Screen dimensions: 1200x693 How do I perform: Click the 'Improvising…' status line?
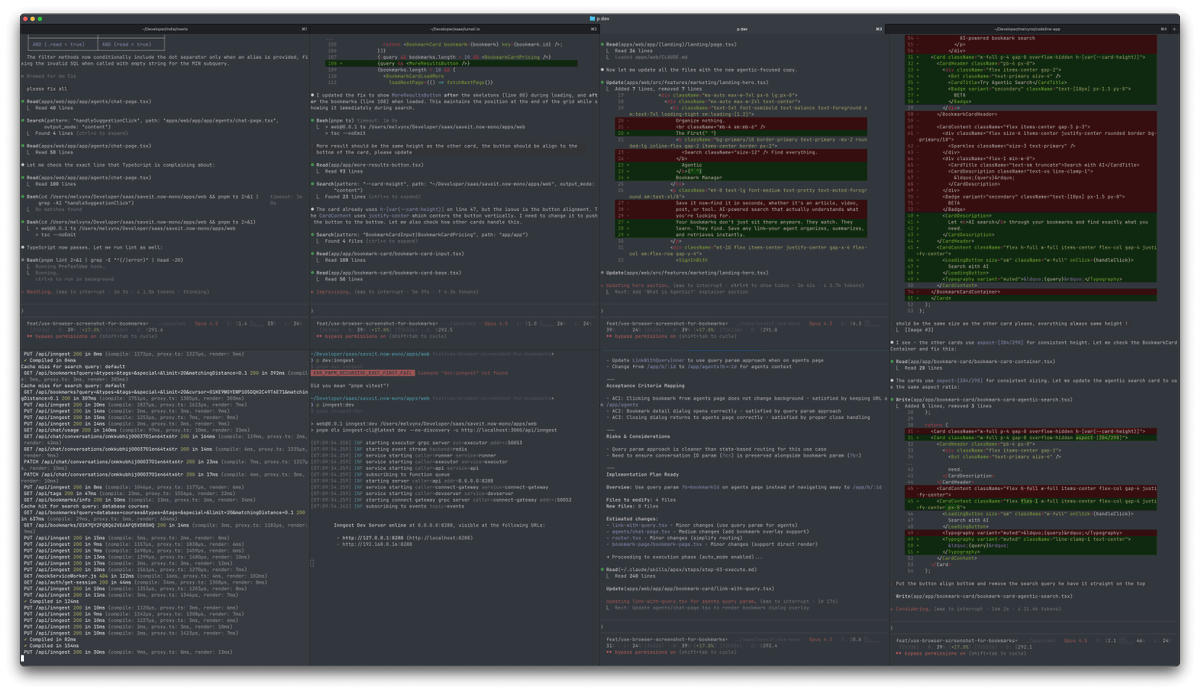[x=394, y=292]
